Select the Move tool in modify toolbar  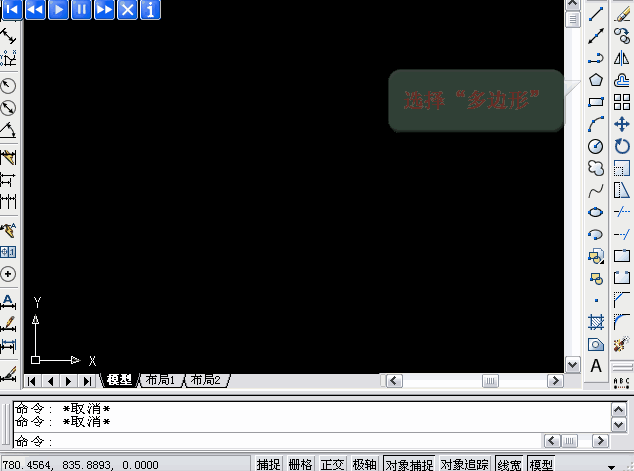[x=621, y=124]
